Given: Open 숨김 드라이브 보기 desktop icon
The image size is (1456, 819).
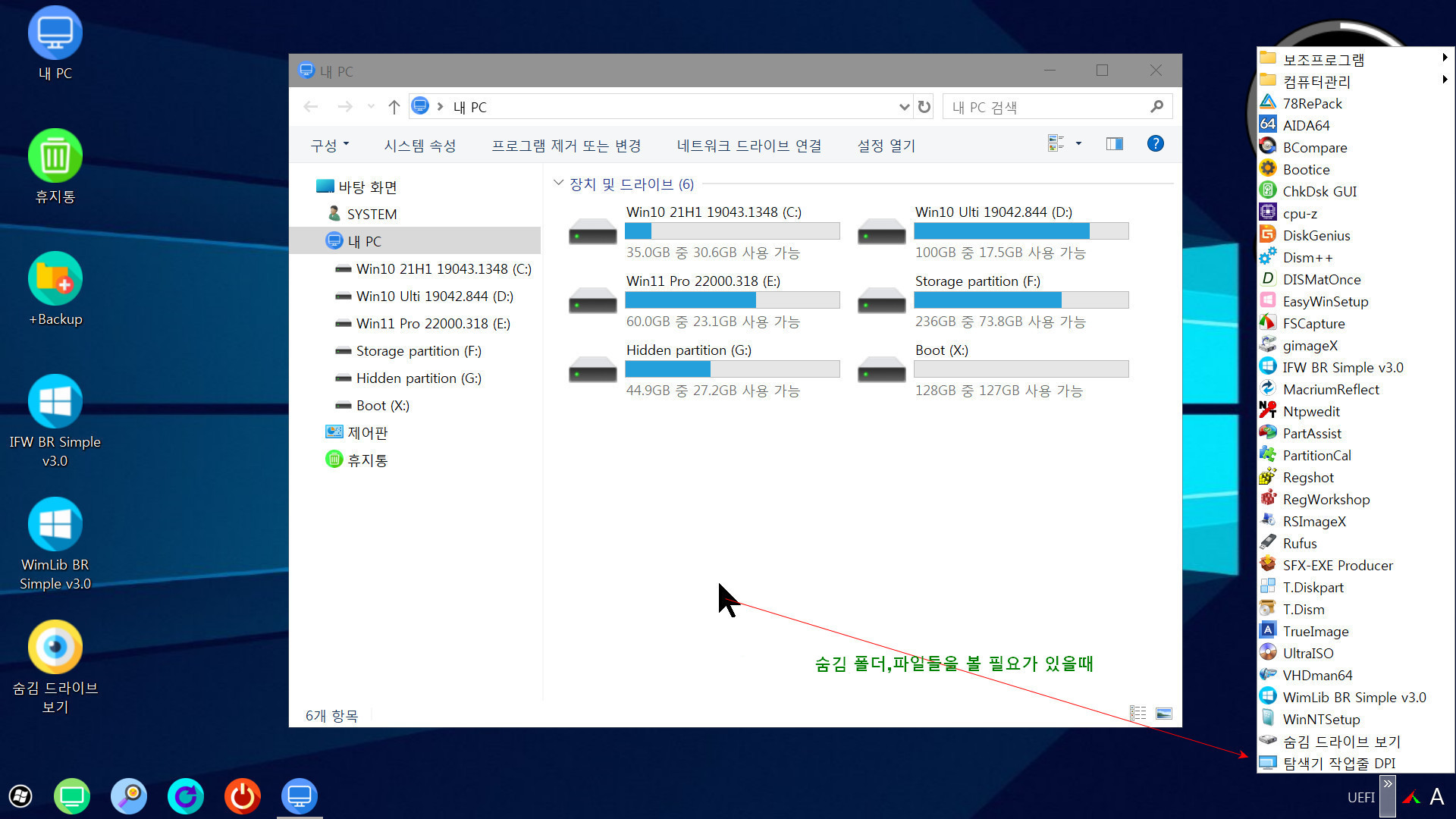Looking at the screenshot, I should point(55,667).
